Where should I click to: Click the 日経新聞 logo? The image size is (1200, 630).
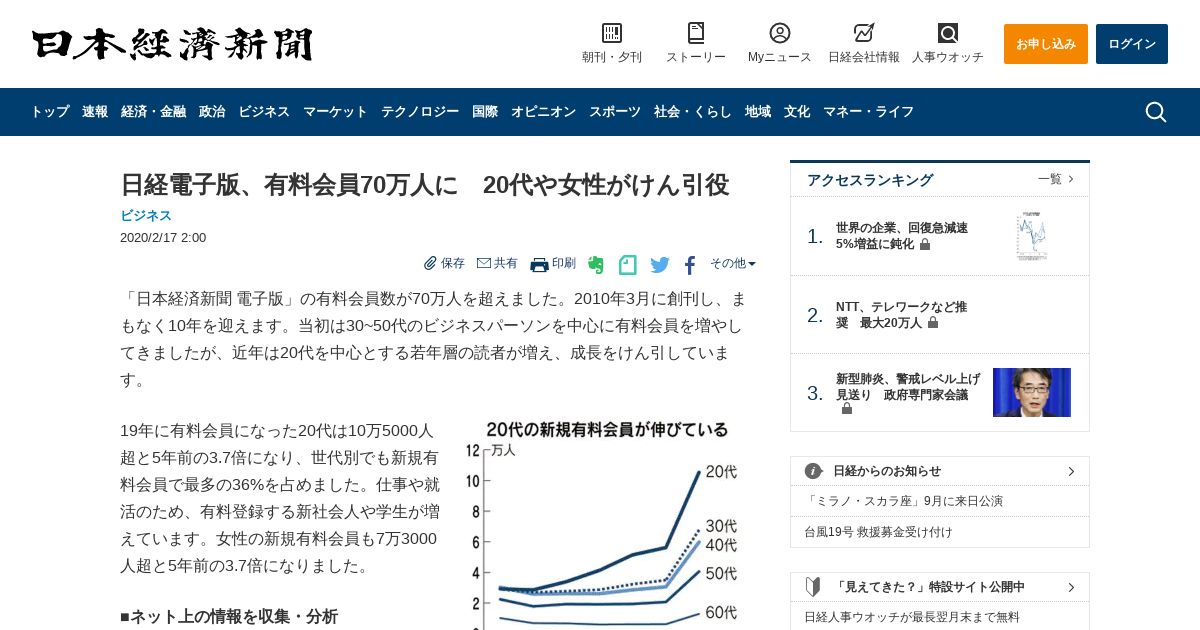coord(172,44)
